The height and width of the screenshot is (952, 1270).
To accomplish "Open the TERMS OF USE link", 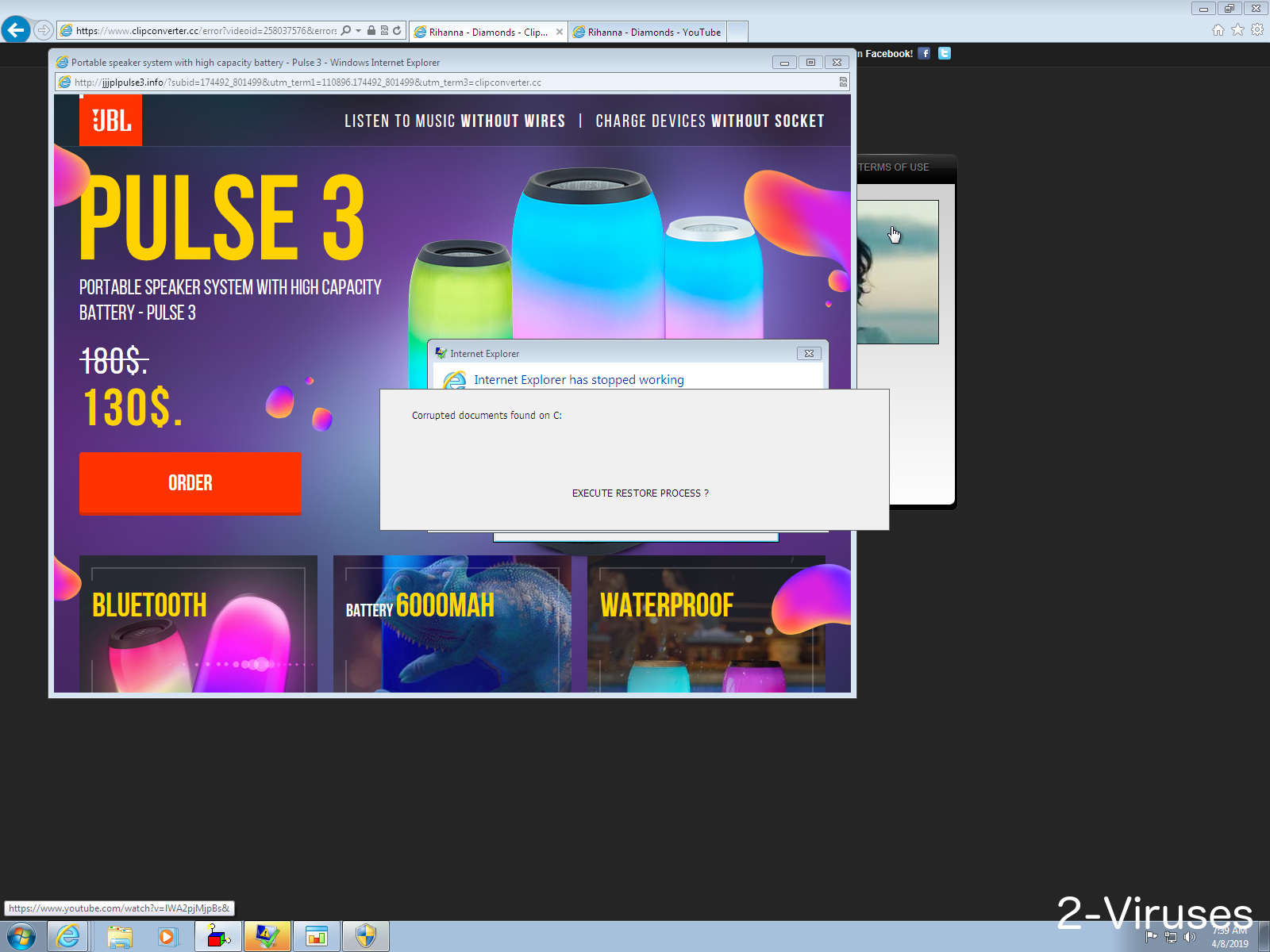I will pos(894,167).
